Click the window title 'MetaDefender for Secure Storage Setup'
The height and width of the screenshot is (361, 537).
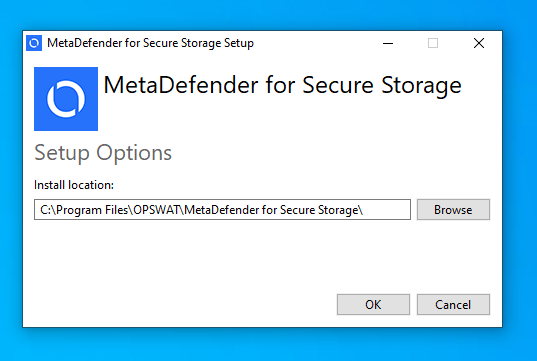(x=150, y=43)
